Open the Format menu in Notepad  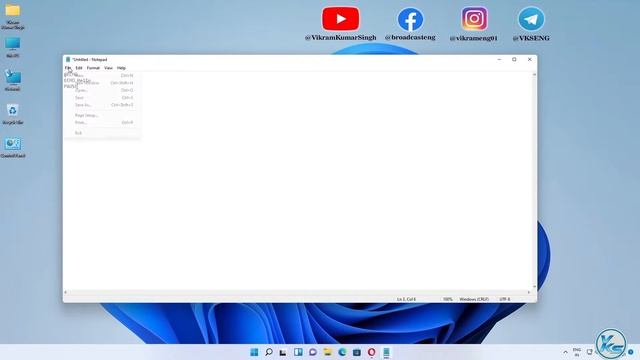pyautogui.click(x=93, y=68)
